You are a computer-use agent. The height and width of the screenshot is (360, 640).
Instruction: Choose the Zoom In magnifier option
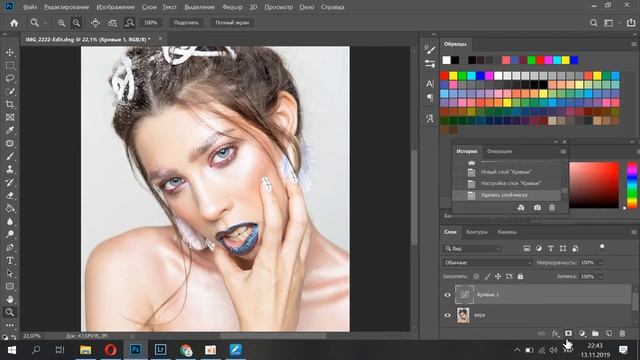61,23
